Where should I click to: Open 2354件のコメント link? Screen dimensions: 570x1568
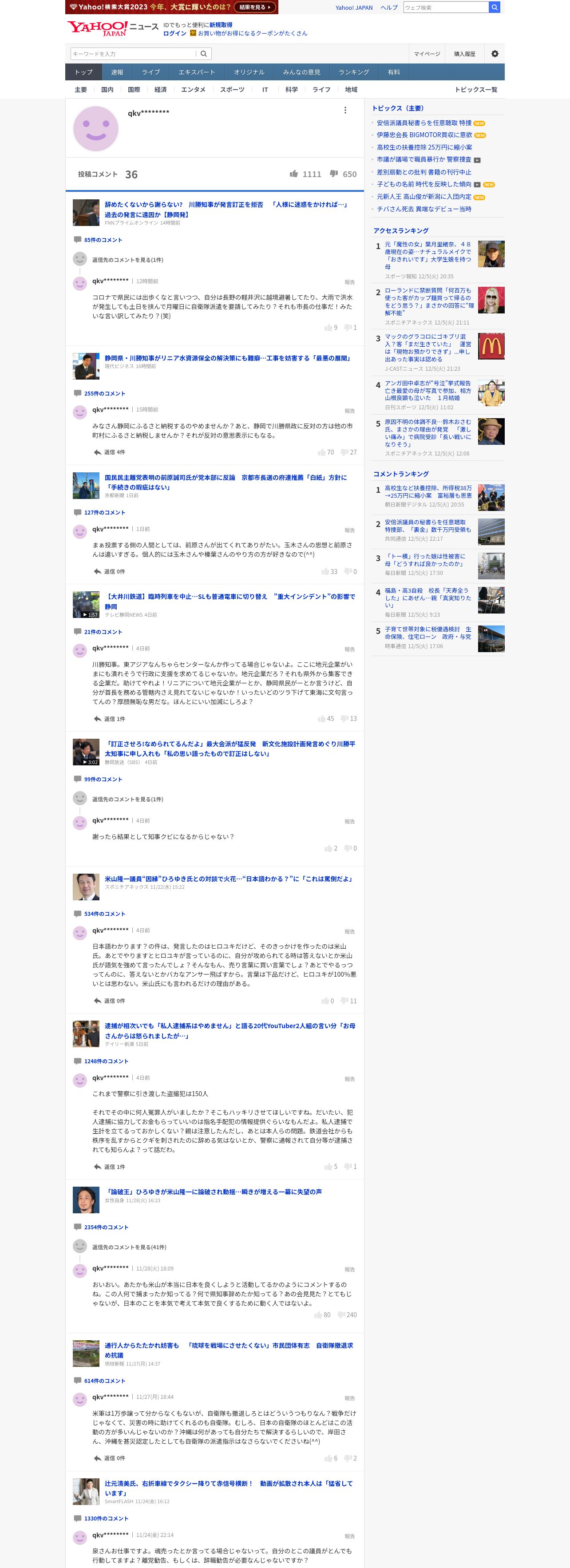point(106,1227)
